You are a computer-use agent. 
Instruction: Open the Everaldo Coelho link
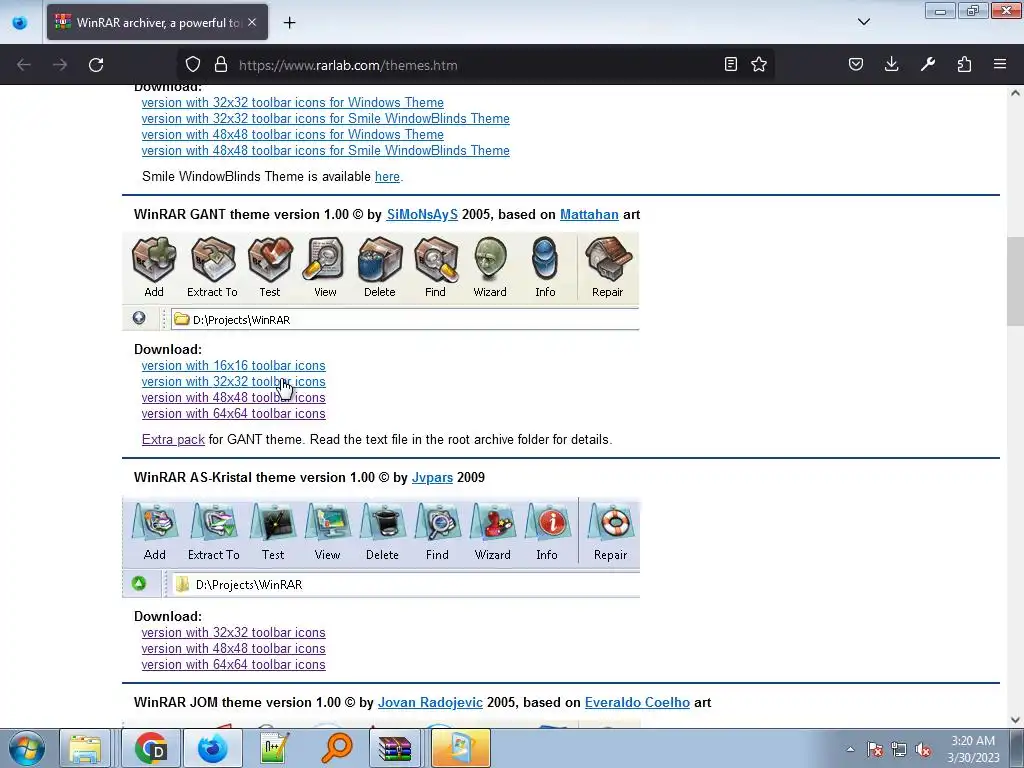(x=637, y=703)
